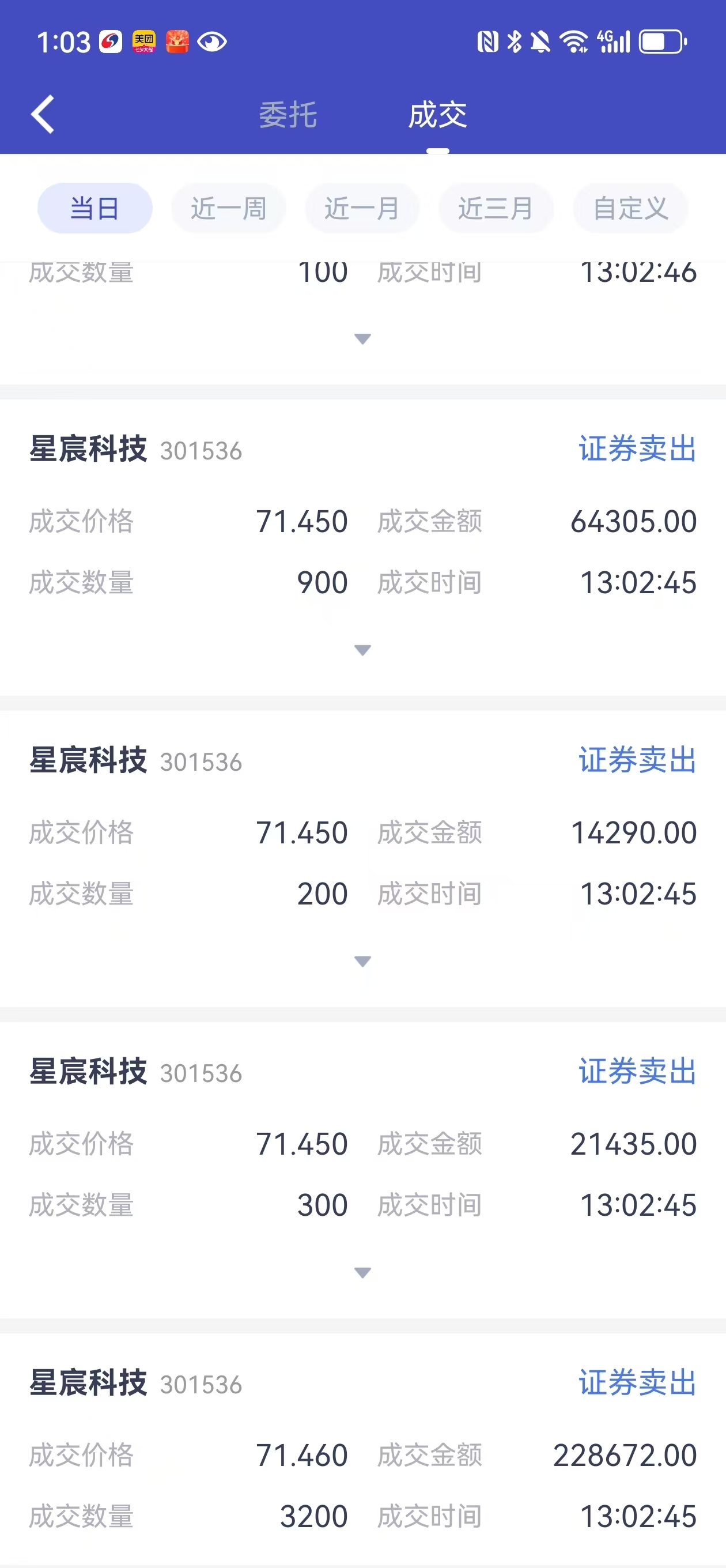The width and height of the screenshot is (726, 1568).
Task: Select the 当日 date filter chip
Action: [95, 208]
